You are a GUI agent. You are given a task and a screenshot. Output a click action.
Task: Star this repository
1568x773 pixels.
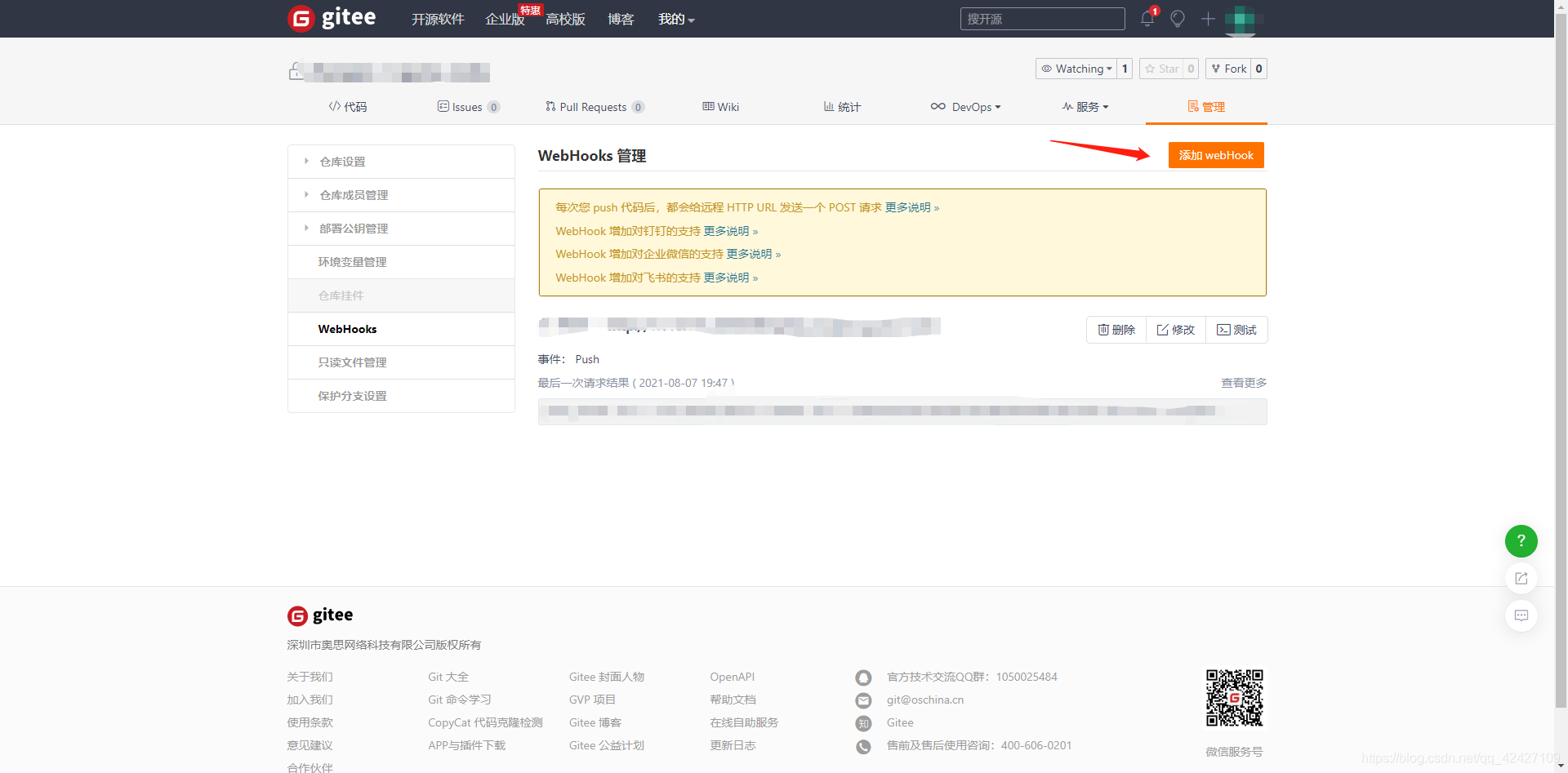coord(1161,69)
